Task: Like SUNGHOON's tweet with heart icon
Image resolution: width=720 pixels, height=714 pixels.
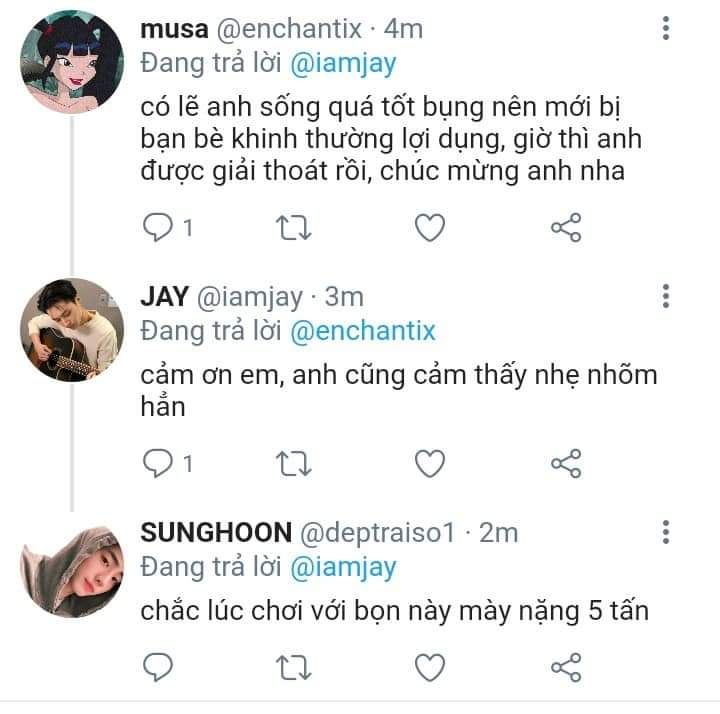Action: [x=430, y=667]
